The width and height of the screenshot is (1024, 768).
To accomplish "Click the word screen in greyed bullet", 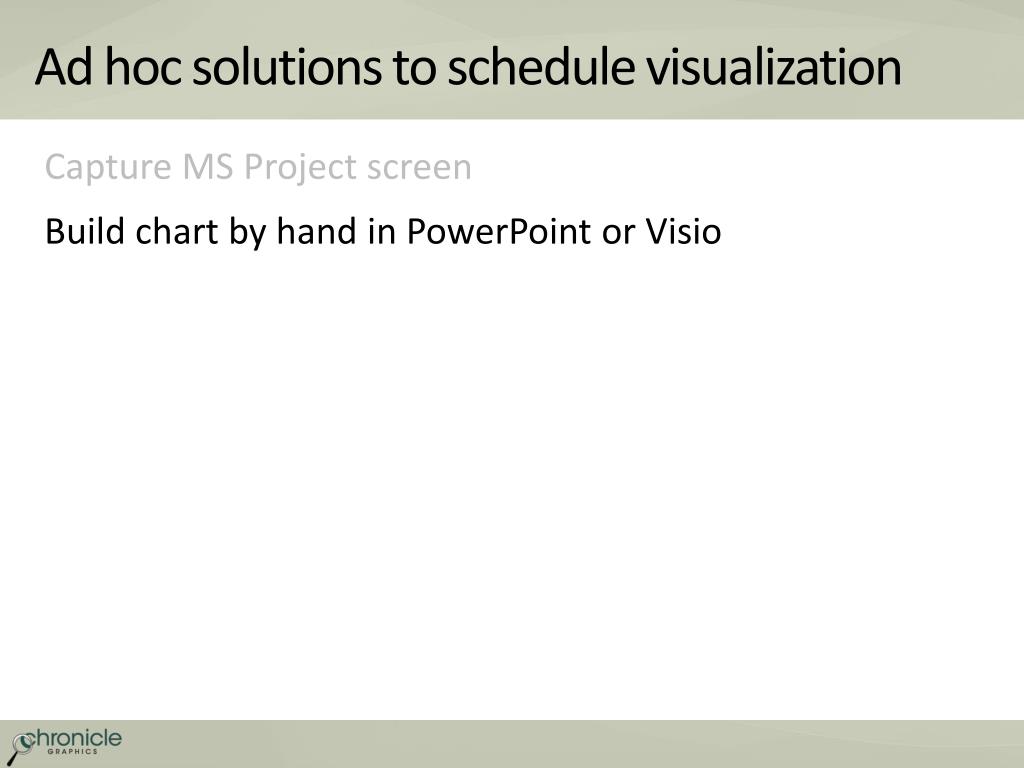I will [x=419, y=168].
